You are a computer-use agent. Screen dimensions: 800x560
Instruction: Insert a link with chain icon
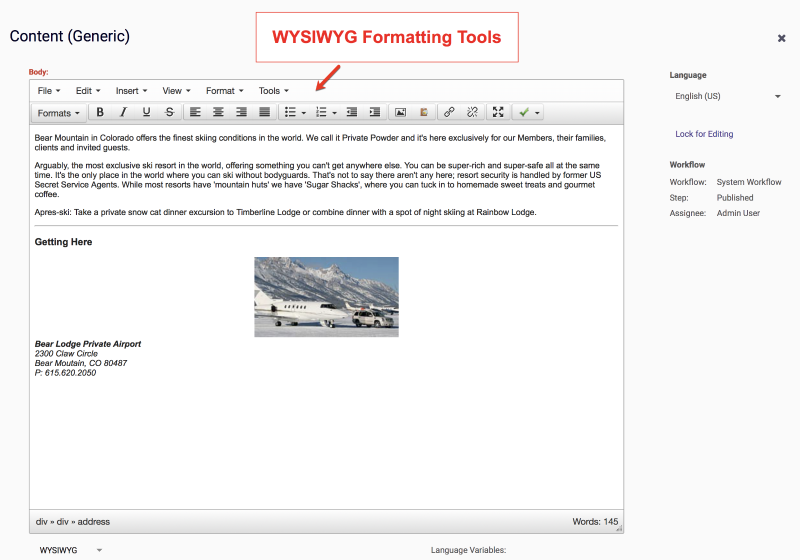[449, 112]
